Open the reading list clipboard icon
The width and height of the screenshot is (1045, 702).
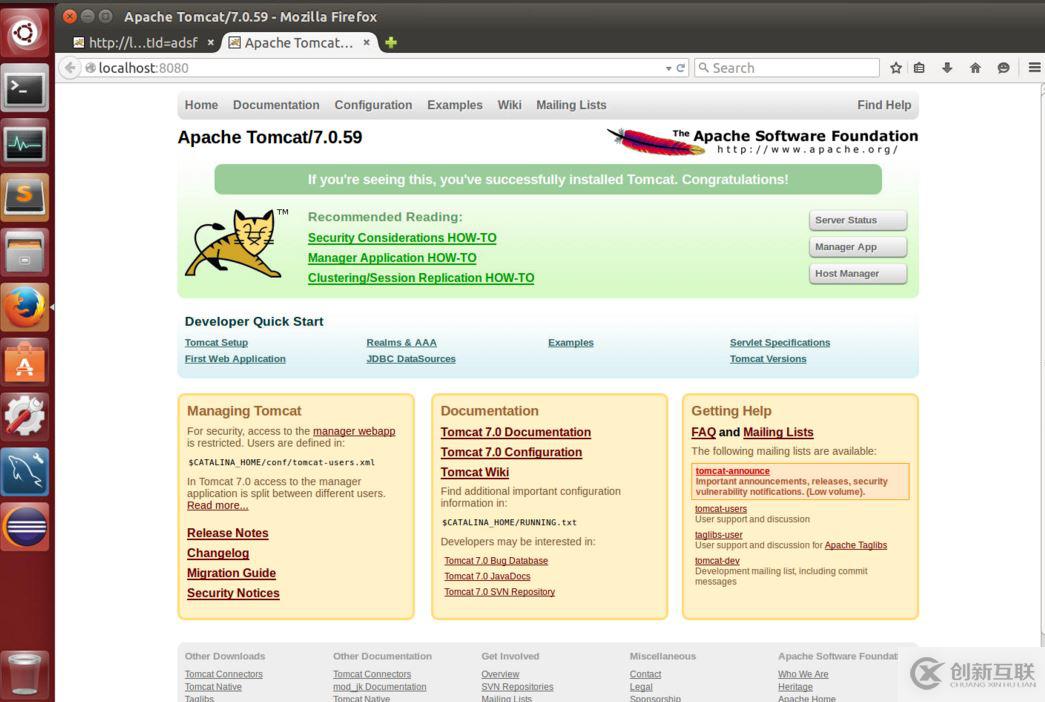(x=919, y=67)
